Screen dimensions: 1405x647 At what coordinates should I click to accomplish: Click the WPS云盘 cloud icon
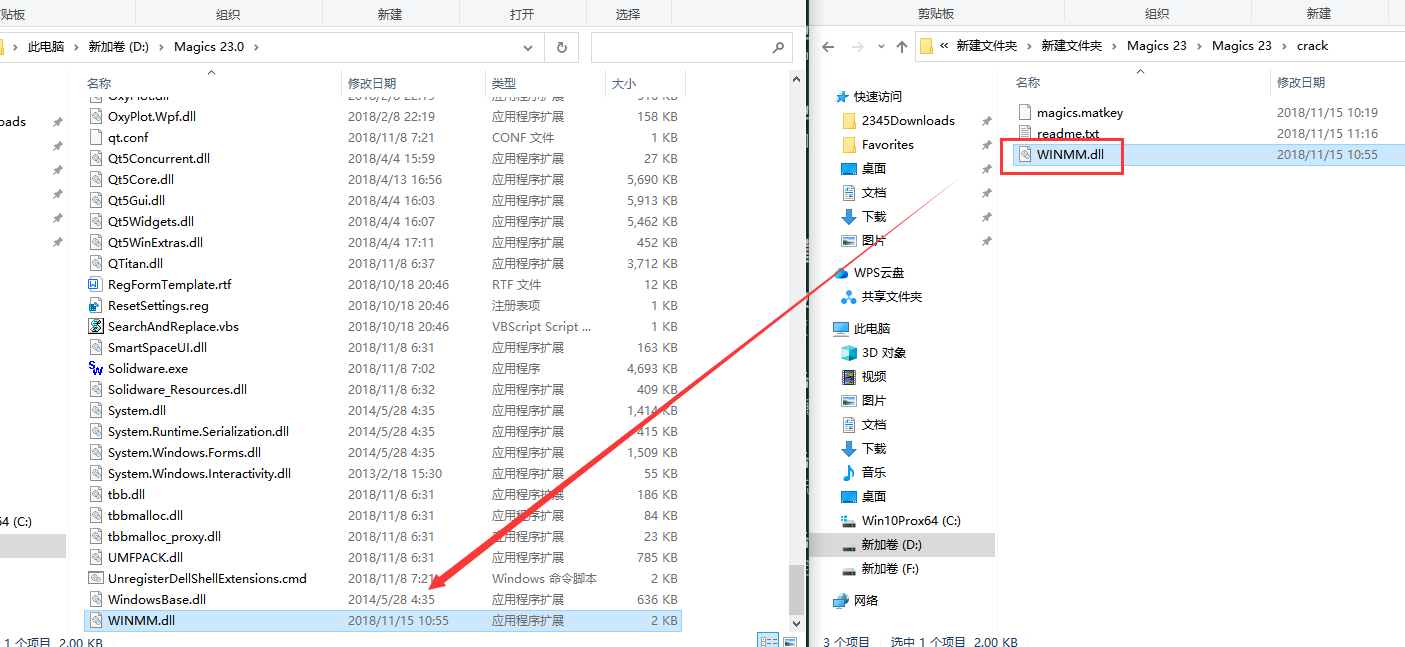(842, 272)
